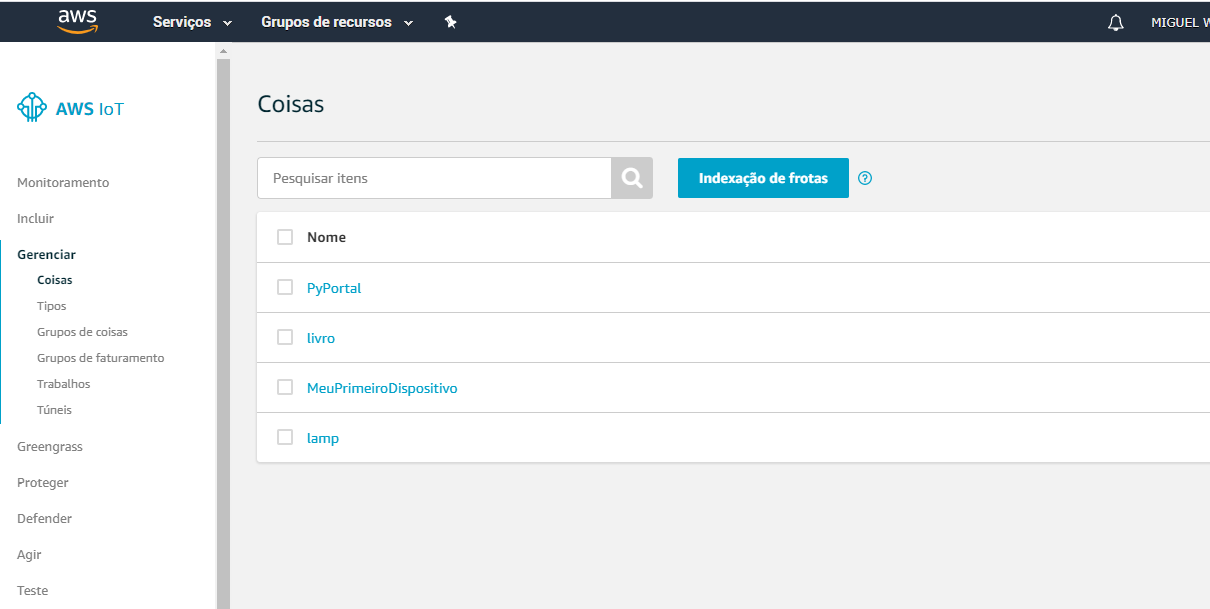Image resolution: width=1210 pixels, height=609 pixels.
Task: Click the sidebar vertical scrollbar
Action: point(223,333)
